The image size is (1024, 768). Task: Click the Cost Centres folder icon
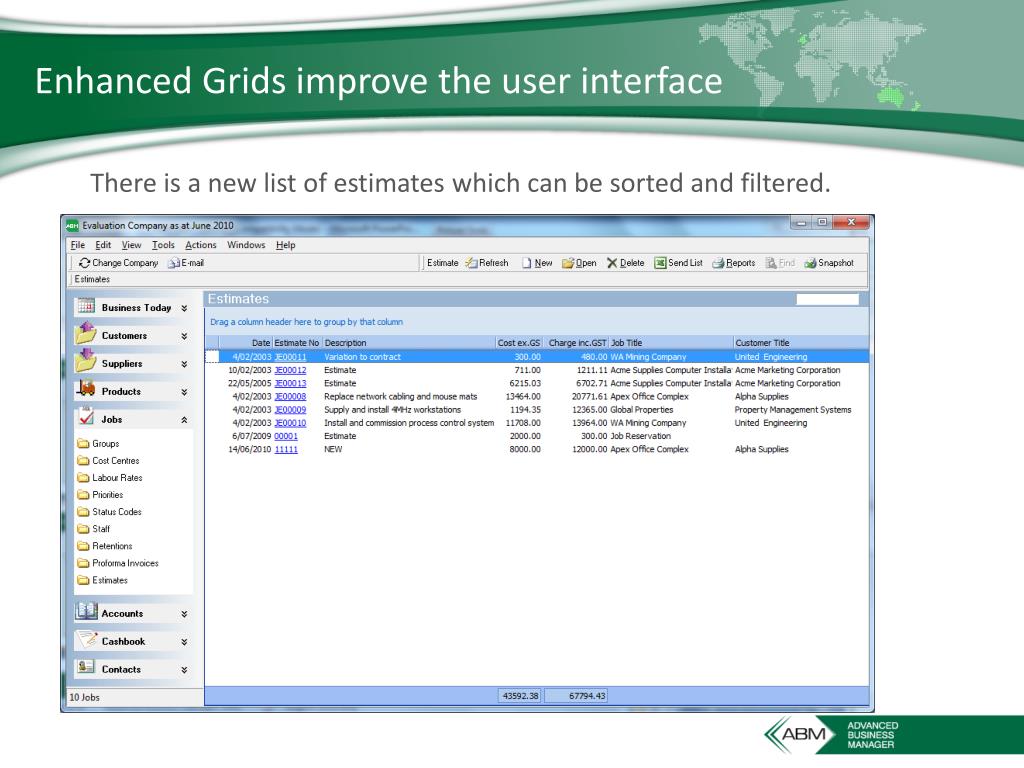pyautogui.click(x=83, y=460)
